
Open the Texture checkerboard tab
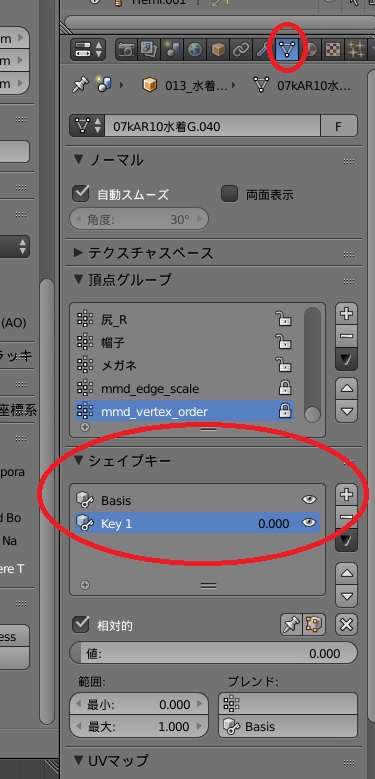click(333, 50)
